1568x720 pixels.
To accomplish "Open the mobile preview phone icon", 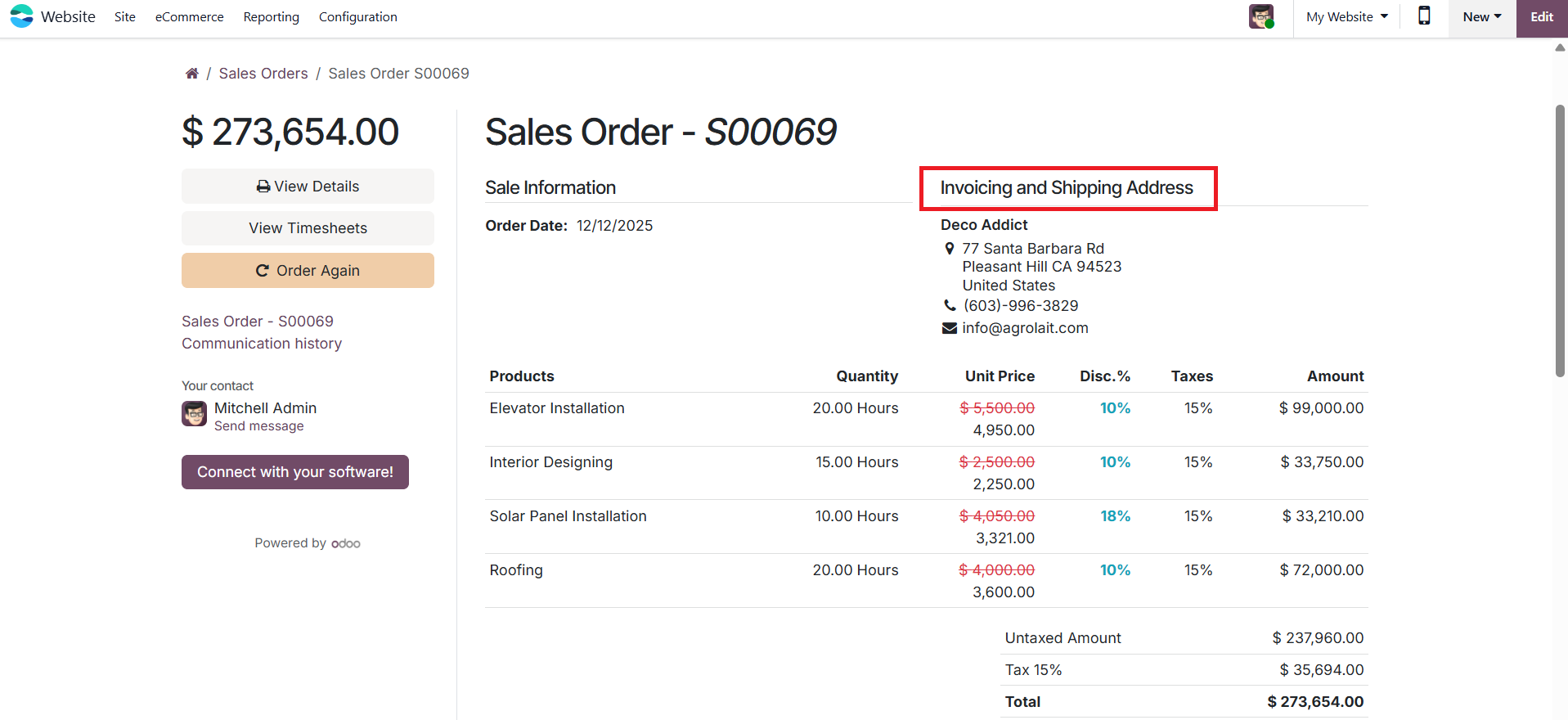I will (x=1424, y=16).
